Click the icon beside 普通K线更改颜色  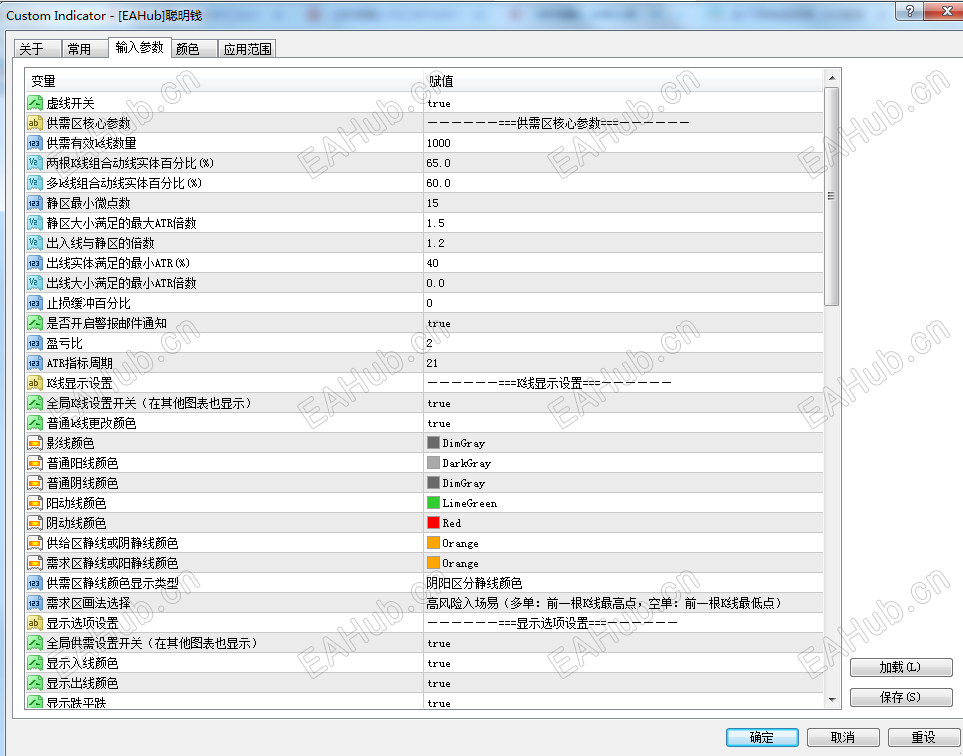pos(34,423)
